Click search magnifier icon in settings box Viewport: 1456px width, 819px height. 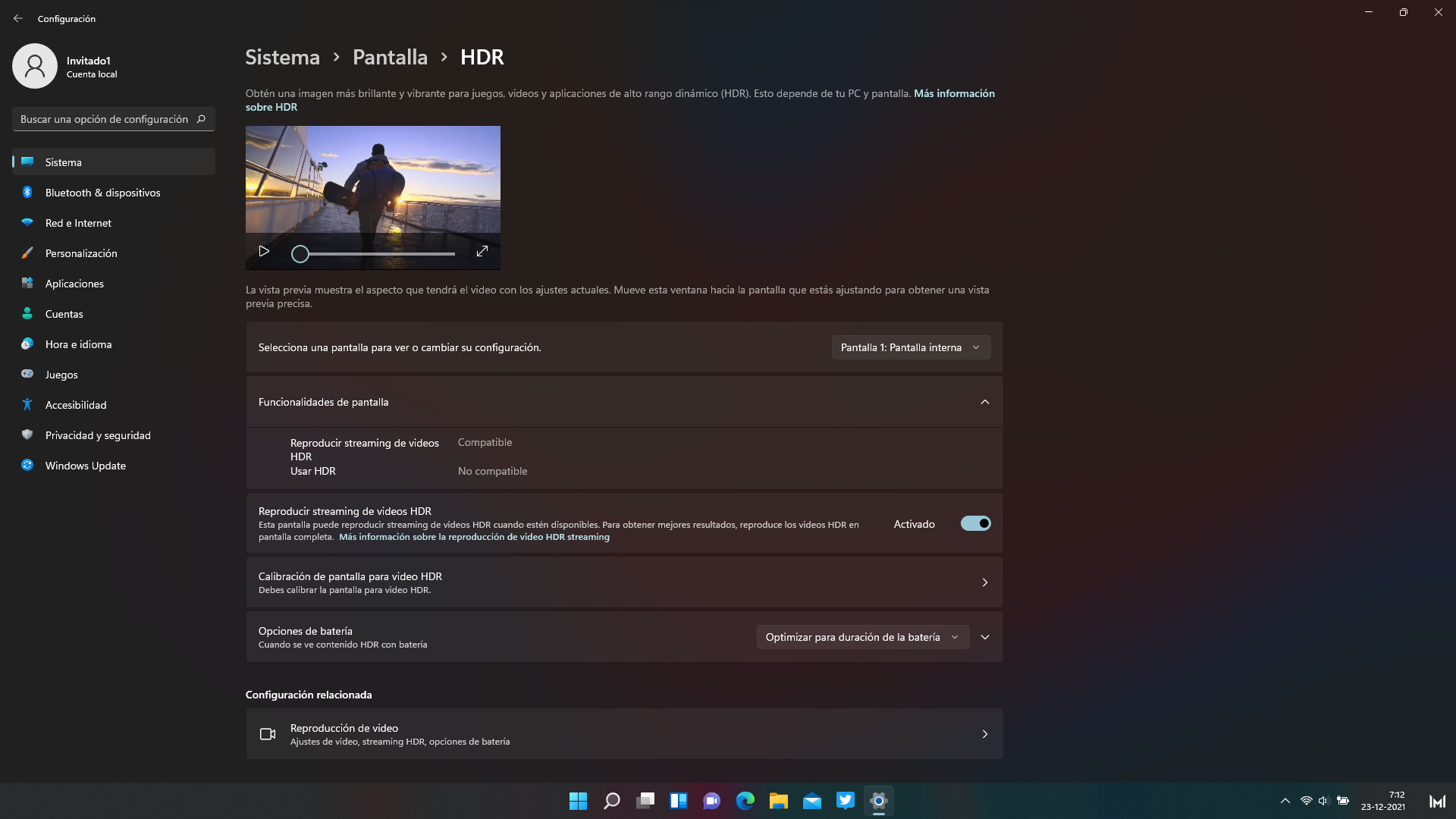[201, 119]
